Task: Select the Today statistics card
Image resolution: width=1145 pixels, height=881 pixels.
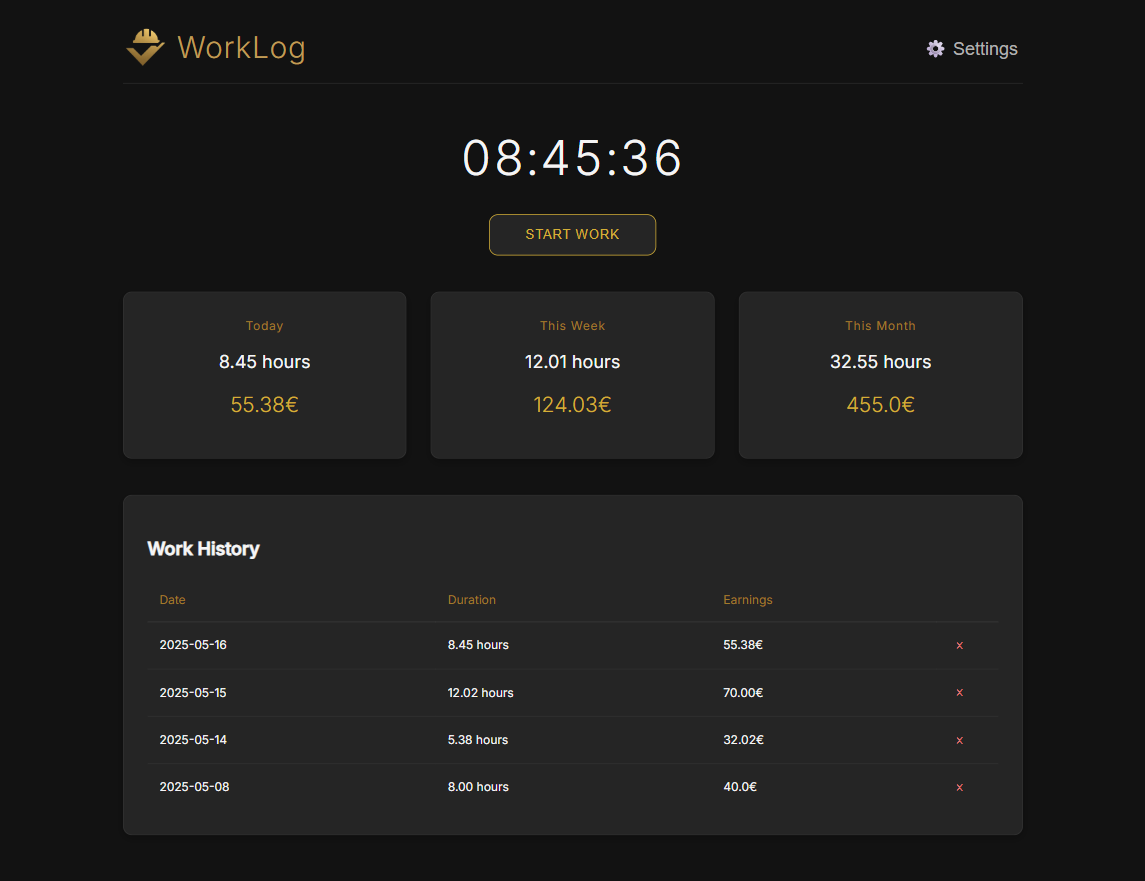Action: pyautogui.click(x=264, y=375)
